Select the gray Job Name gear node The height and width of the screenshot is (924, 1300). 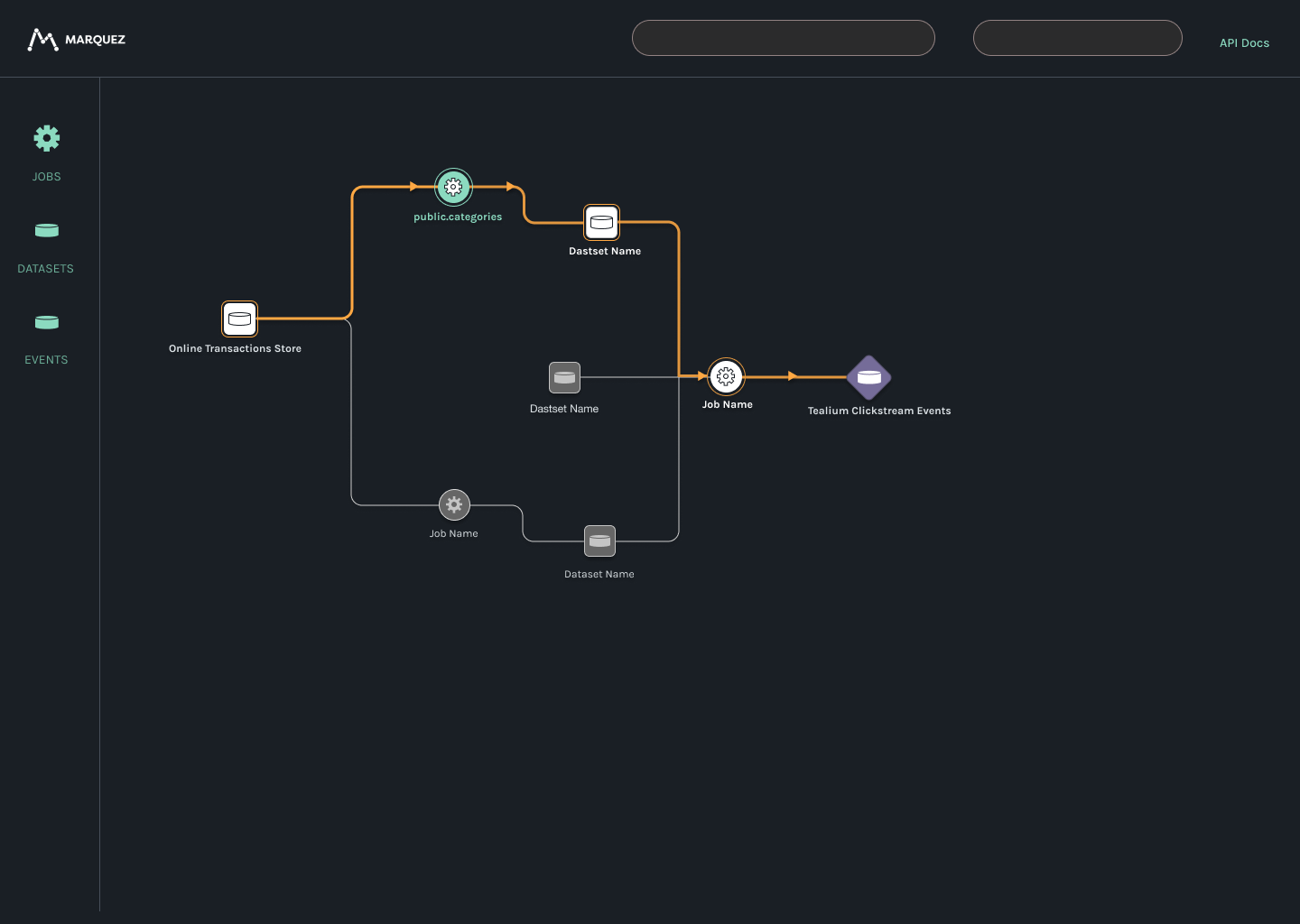point(454,504)
